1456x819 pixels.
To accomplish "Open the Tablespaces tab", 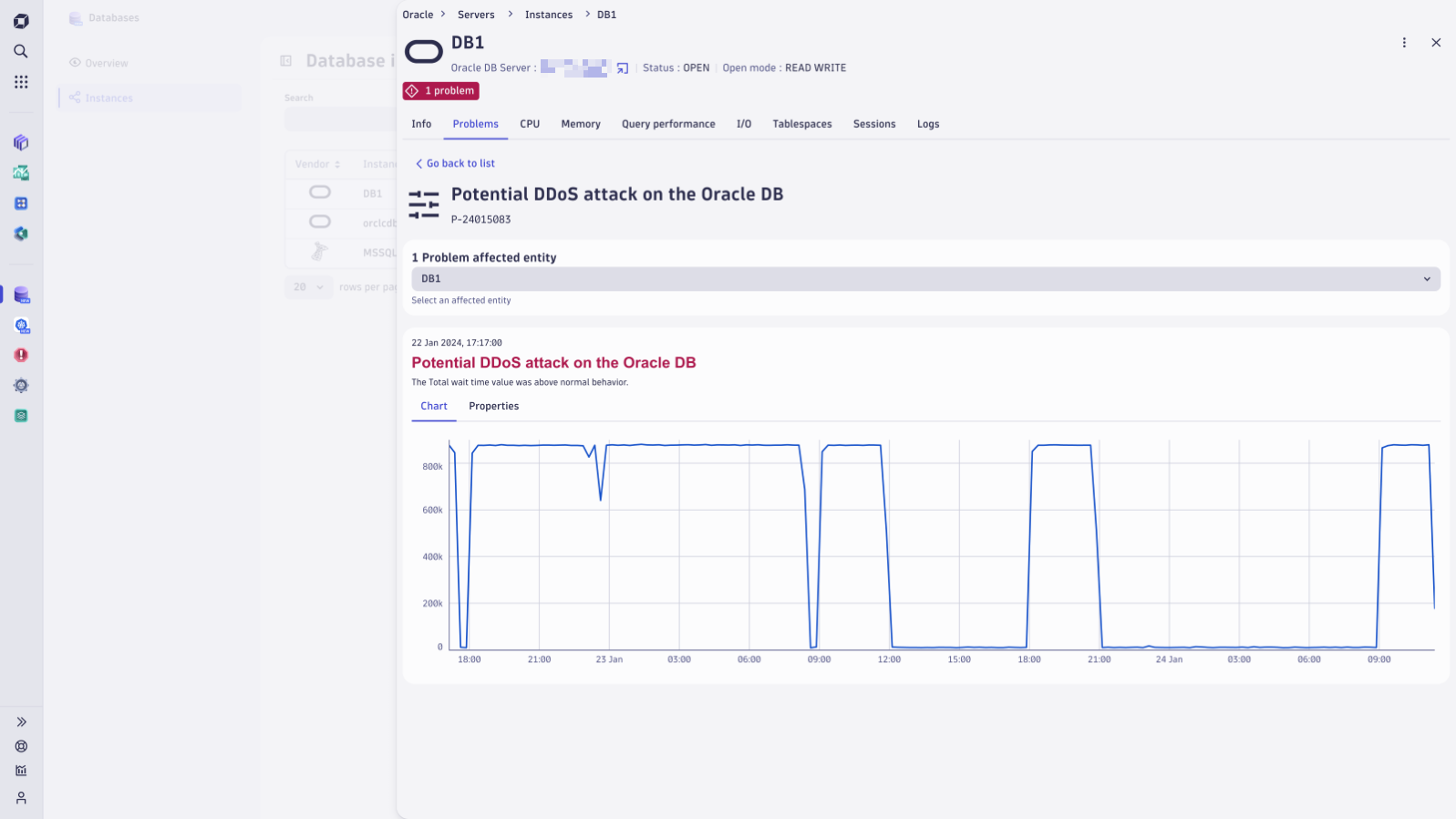I will pyautogui.click(x=802, y=124).
